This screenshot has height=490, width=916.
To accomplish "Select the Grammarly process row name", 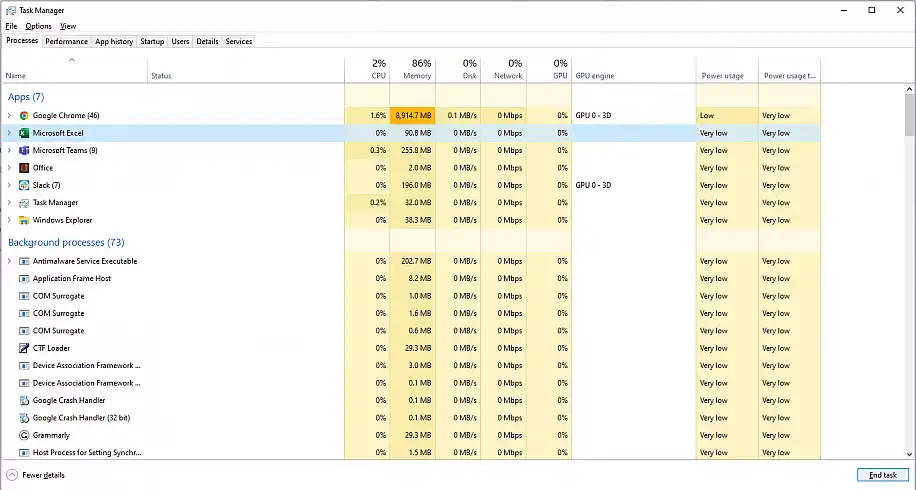I will tap(51, 435).
